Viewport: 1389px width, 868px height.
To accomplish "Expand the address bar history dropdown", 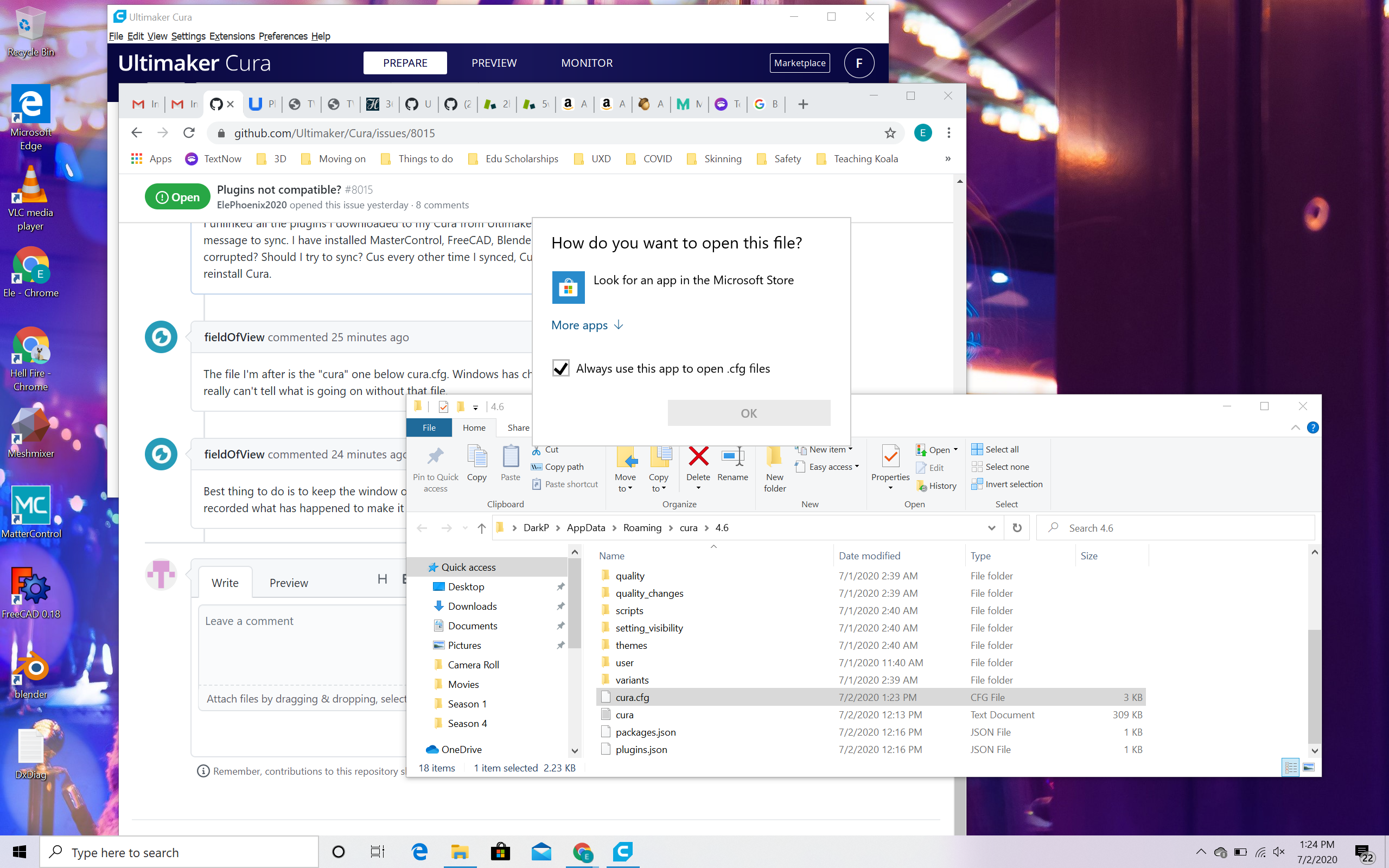I will point(991,527).
